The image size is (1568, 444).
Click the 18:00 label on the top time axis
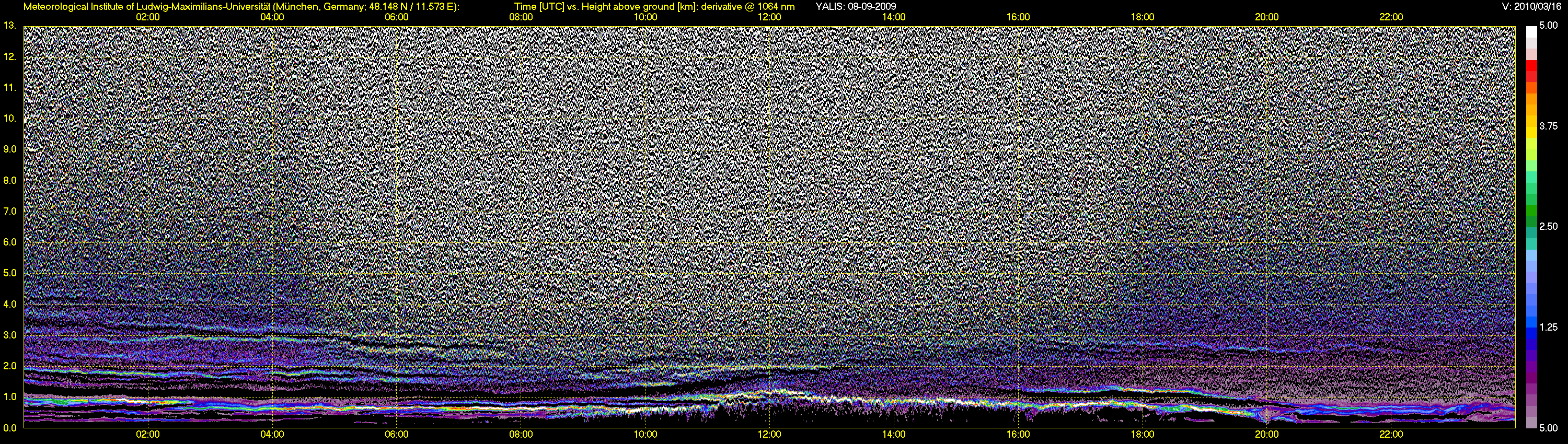(1143, 17)
